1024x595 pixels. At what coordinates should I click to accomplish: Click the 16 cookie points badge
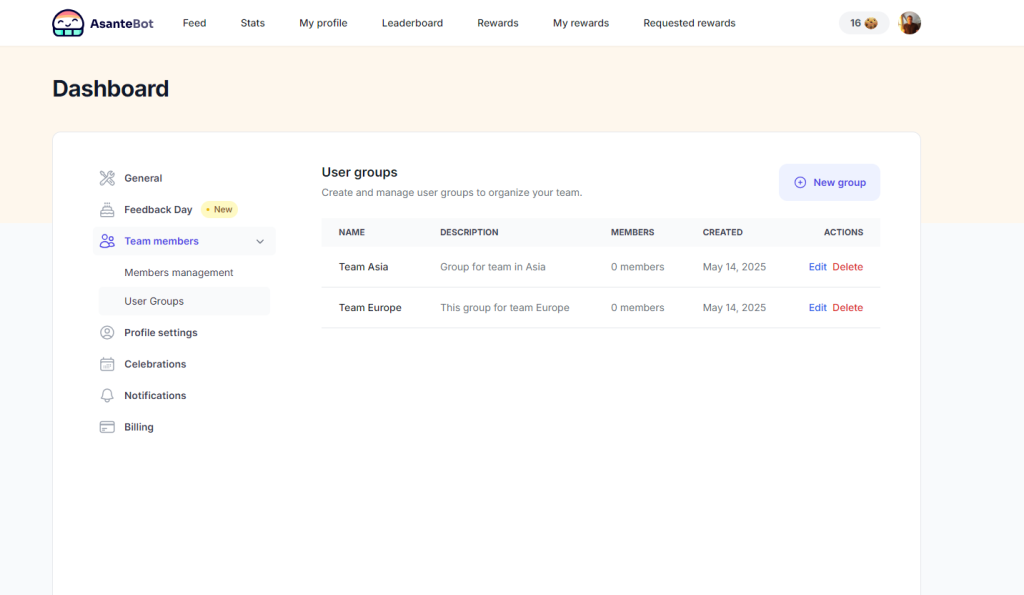pyautogui.click(x=863, y=23)
